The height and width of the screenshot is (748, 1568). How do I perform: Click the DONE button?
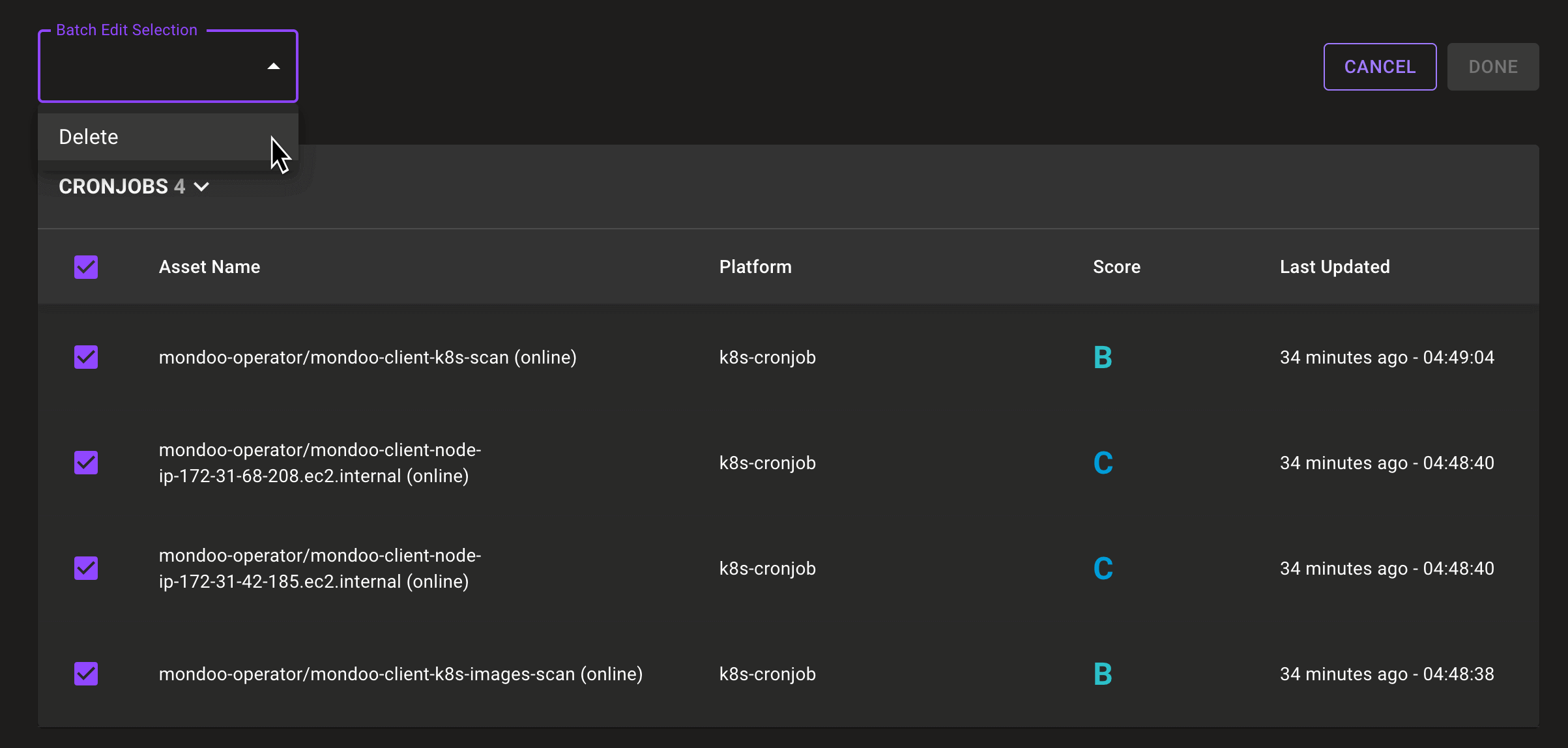point(1492,66)
